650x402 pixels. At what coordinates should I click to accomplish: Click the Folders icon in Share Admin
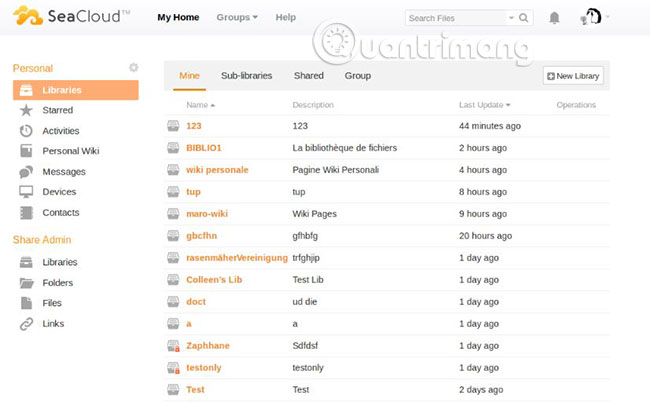(x=27, y=283)
